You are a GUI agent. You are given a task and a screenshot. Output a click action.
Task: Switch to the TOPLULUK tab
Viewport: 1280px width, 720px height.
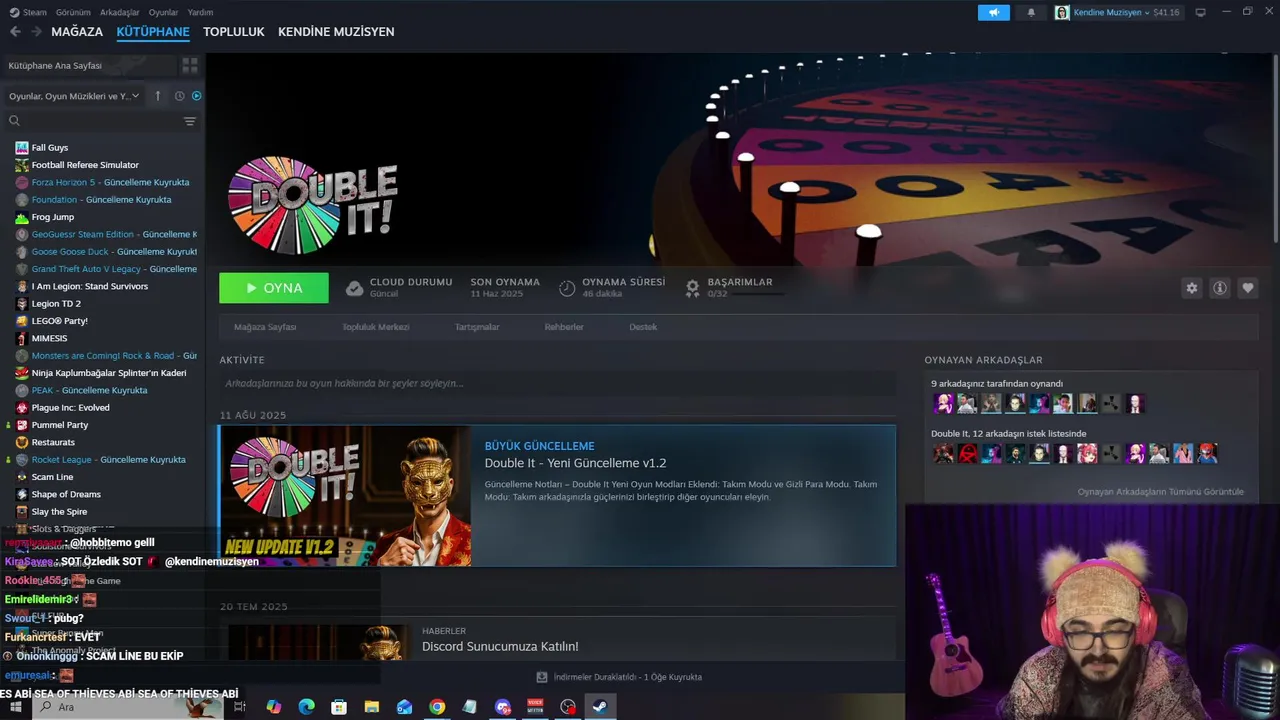[x=233, y=31]
